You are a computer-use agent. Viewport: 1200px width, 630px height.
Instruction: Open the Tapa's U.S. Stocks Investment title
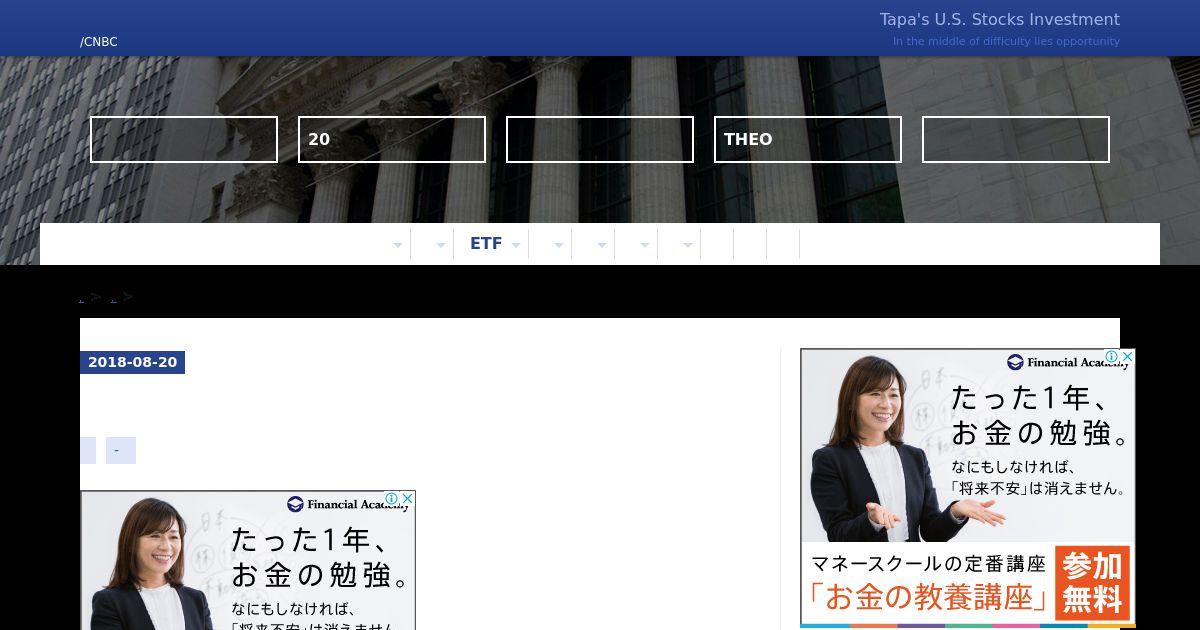tap(1000, 20)
